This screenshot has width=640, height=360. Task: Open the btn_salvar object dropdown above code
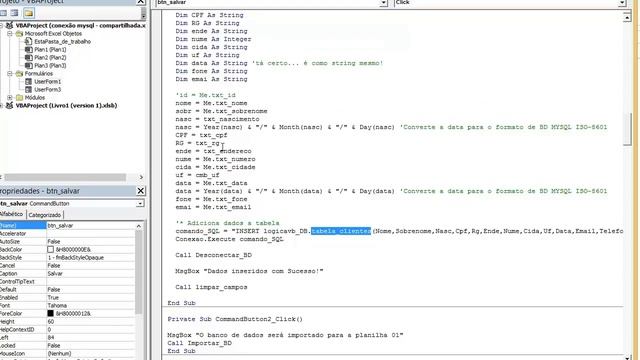383,3
